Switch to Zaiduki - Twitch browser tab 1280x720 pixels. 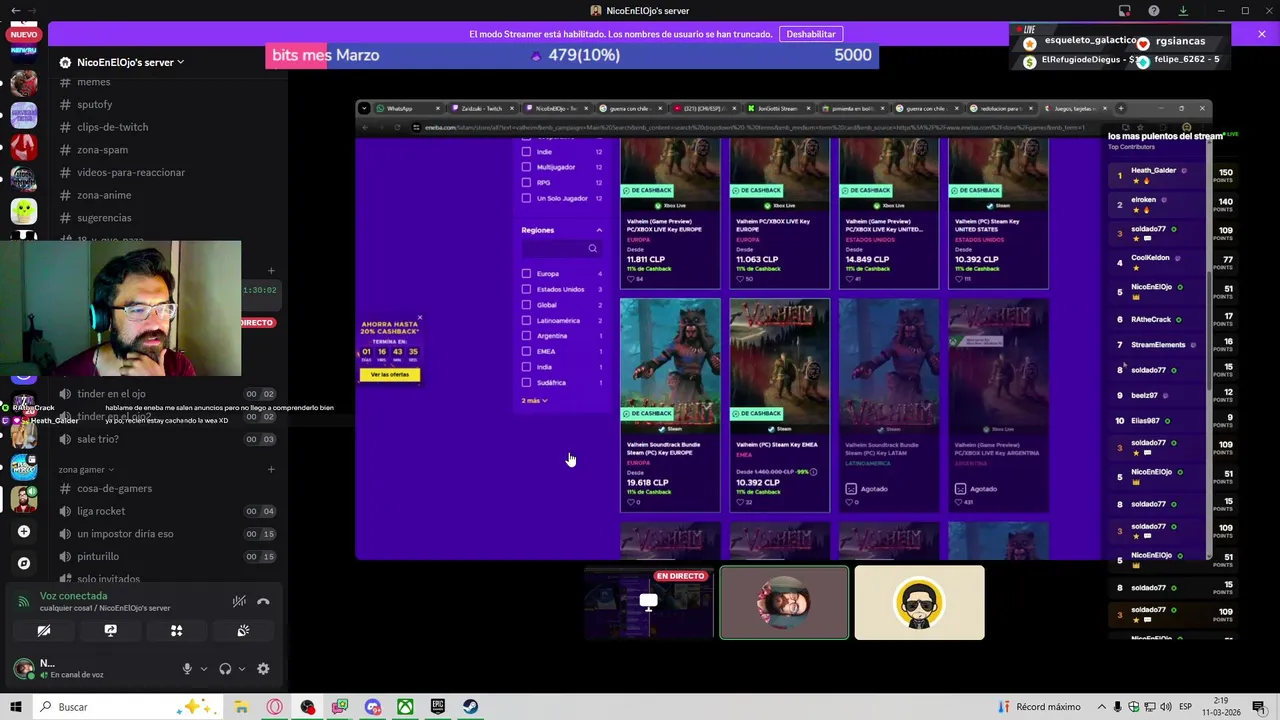pos(481,108)
